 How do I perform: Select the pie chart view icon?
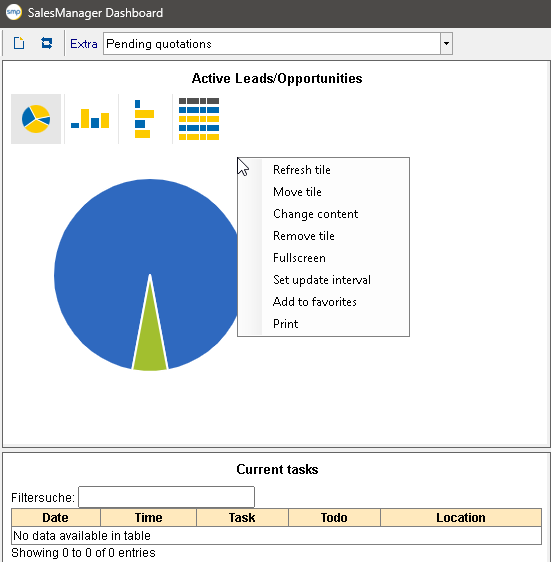(x=36, y=119)
